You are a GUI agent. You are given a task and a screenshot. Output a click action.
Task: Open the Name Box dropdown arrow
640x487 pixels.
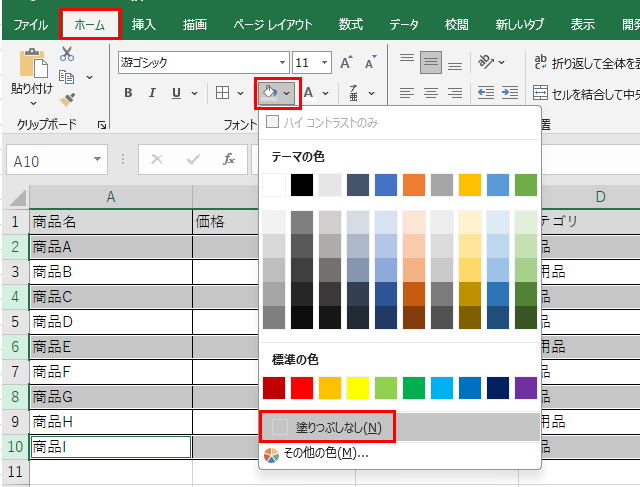(x=97, y=160)
